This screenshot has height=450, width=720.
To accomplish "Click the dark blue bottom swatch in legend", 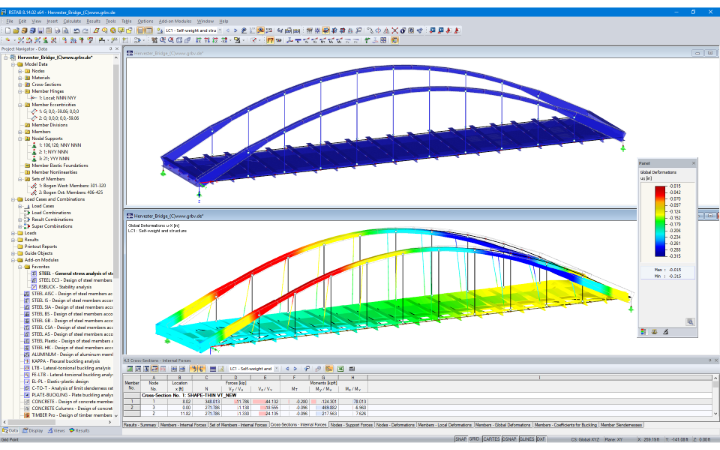I will coord(660,253).
